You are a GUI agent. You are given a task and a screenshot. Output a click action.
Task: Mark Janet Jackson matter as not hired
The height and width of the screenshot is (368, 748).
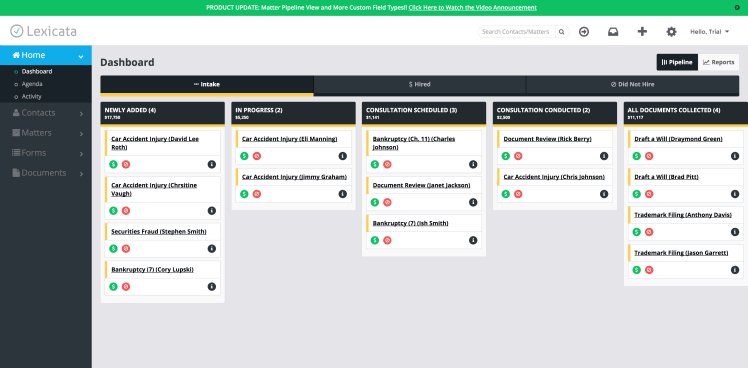(387, 202)
